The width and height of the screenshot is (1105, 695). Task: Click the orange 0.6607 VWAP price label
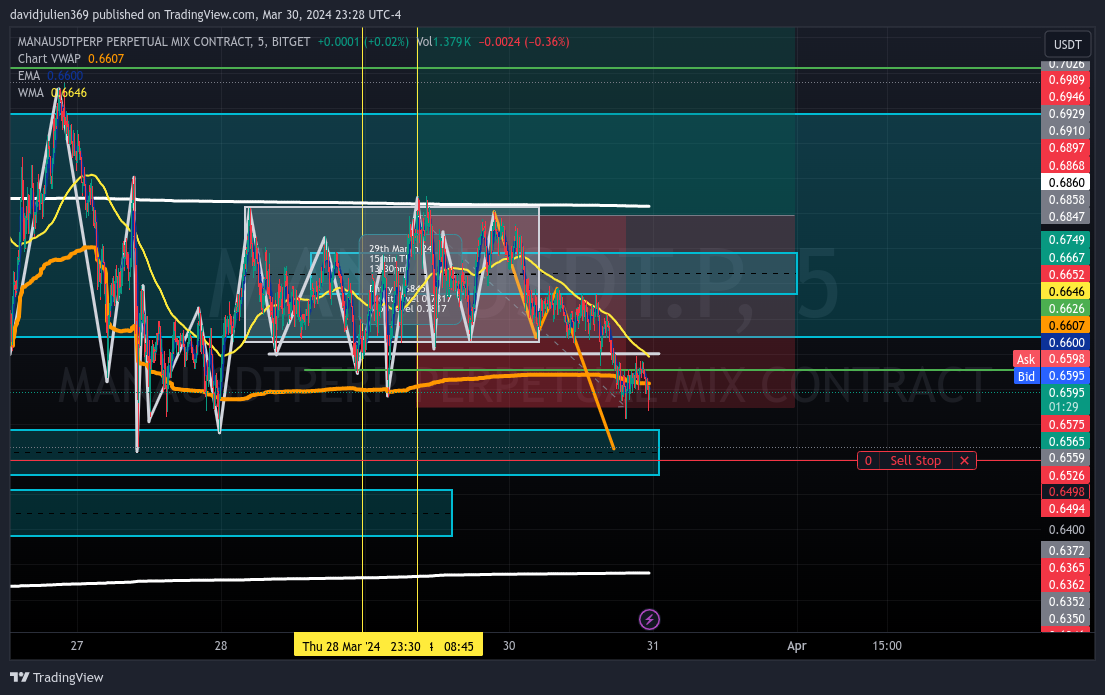click(1066, 325)
